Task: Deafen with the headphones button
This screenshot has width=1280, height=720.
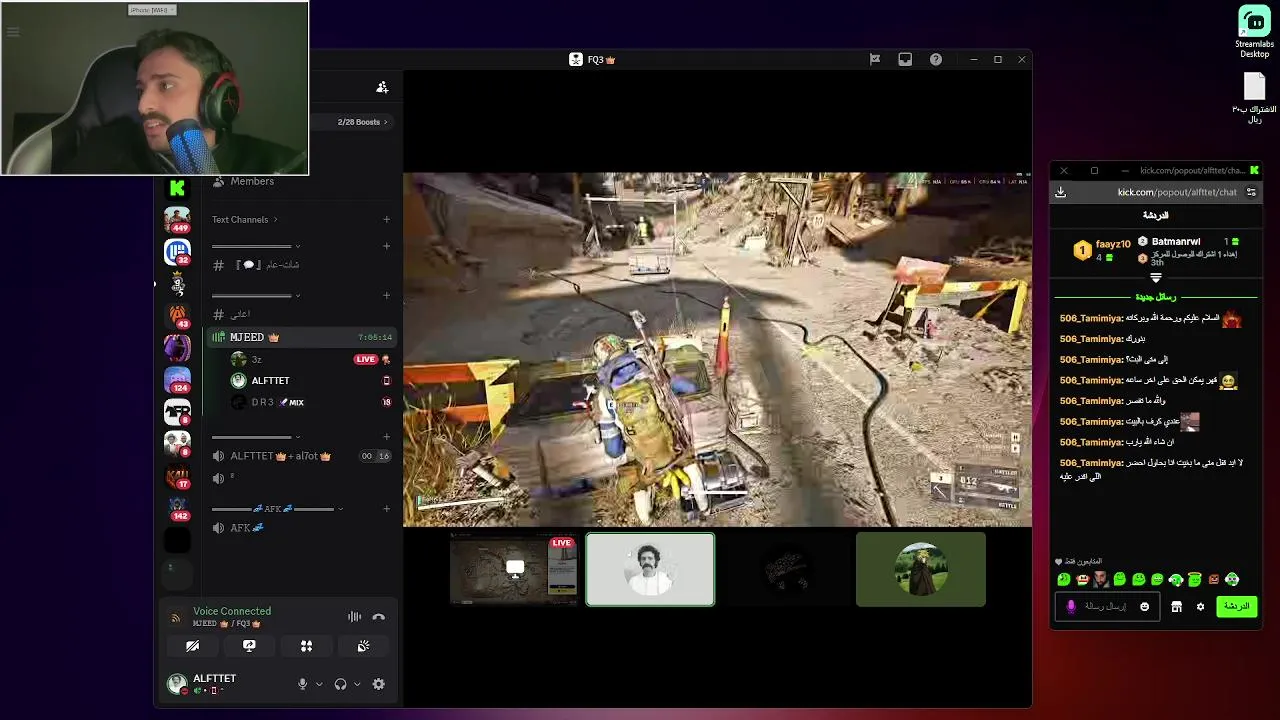Action: pos(340,684)
